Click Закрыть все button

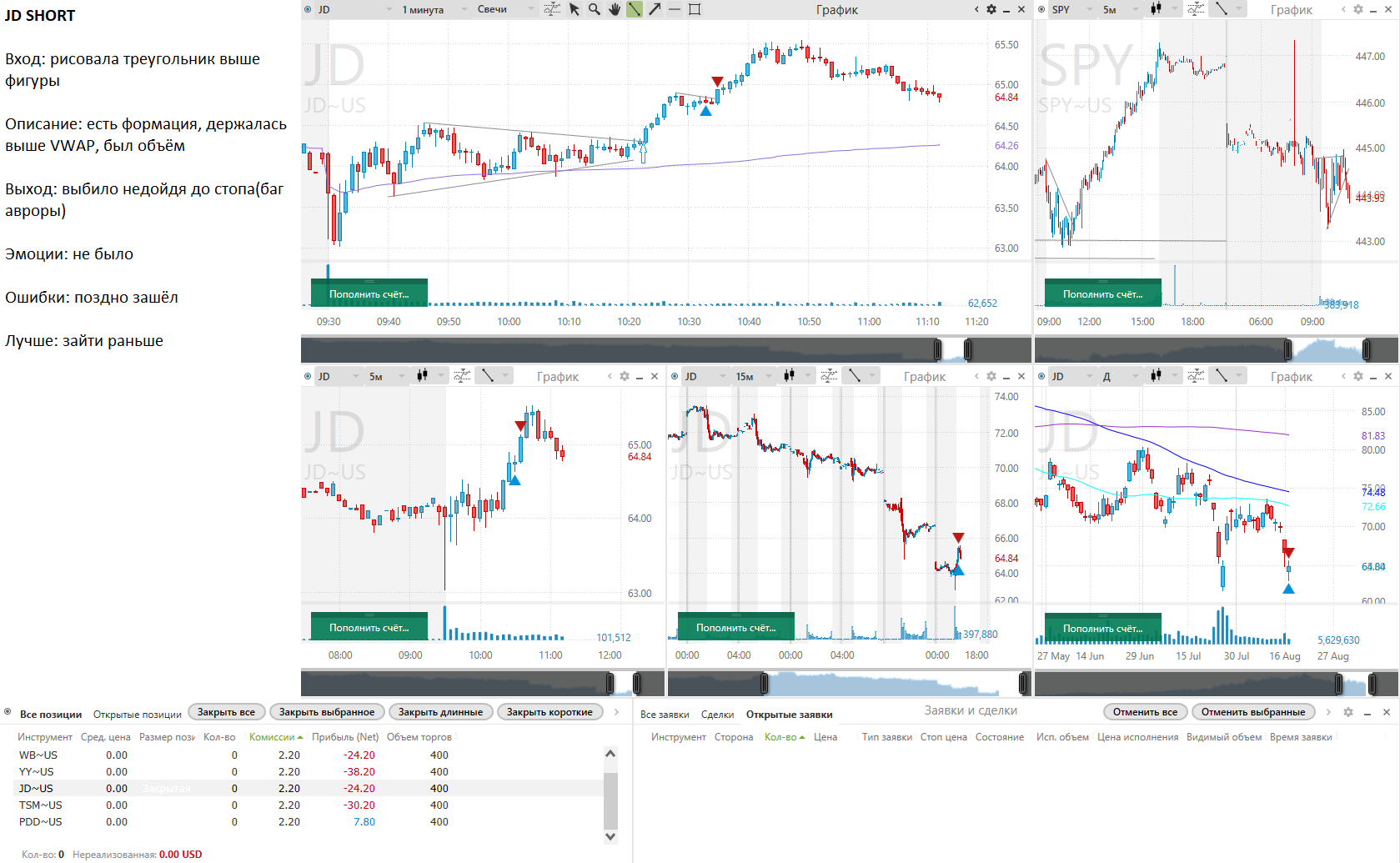[226, 712]
